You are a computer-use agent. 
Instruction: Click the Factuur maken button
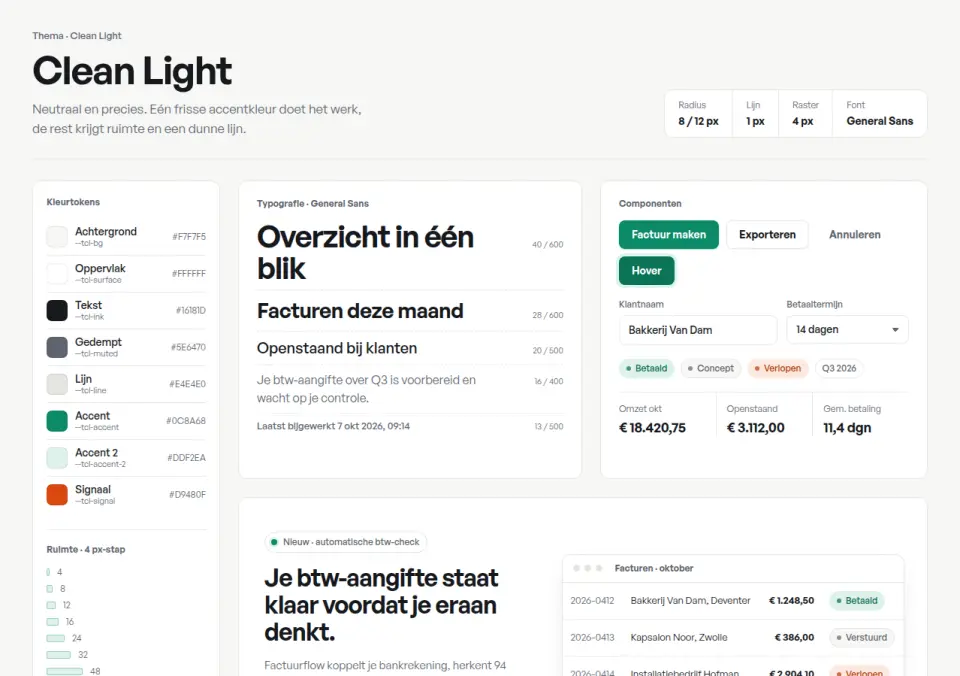tap(669, 235)
